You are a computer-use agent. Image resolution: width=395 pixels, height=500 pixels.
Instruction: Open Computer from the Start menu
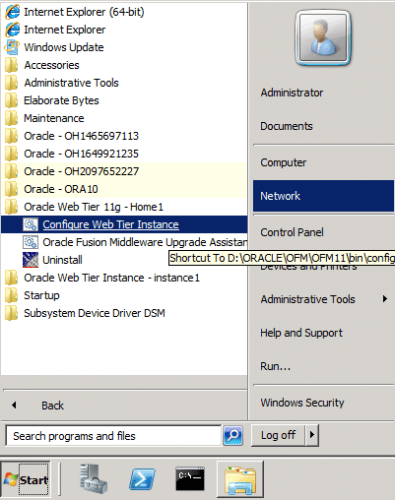[283, 163]
